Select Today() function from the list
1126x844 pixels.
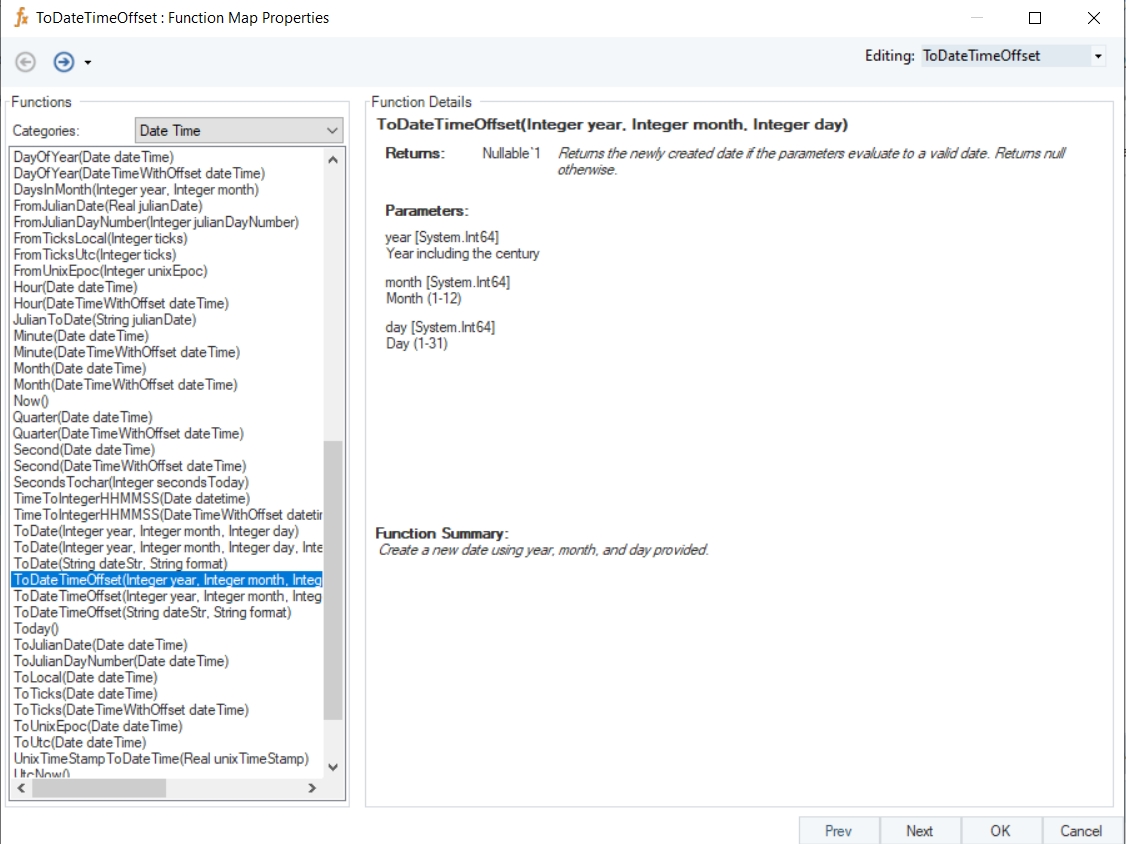click(37, 629)
